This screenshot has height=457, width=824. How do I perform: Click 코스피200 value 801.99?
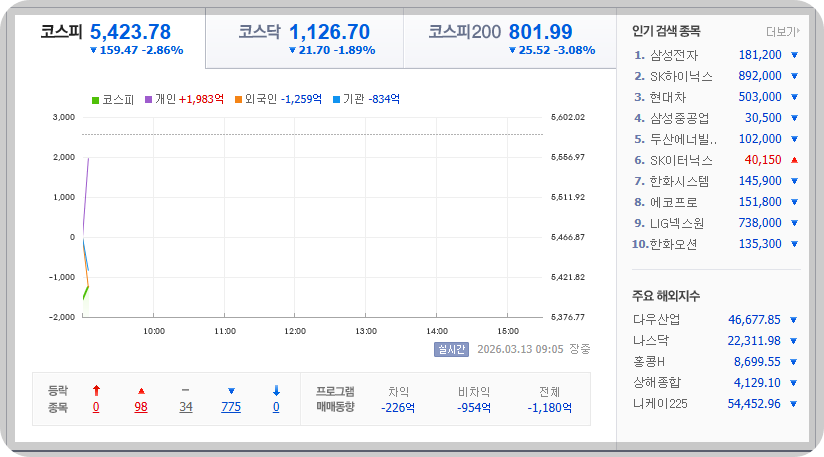point(540,32)
